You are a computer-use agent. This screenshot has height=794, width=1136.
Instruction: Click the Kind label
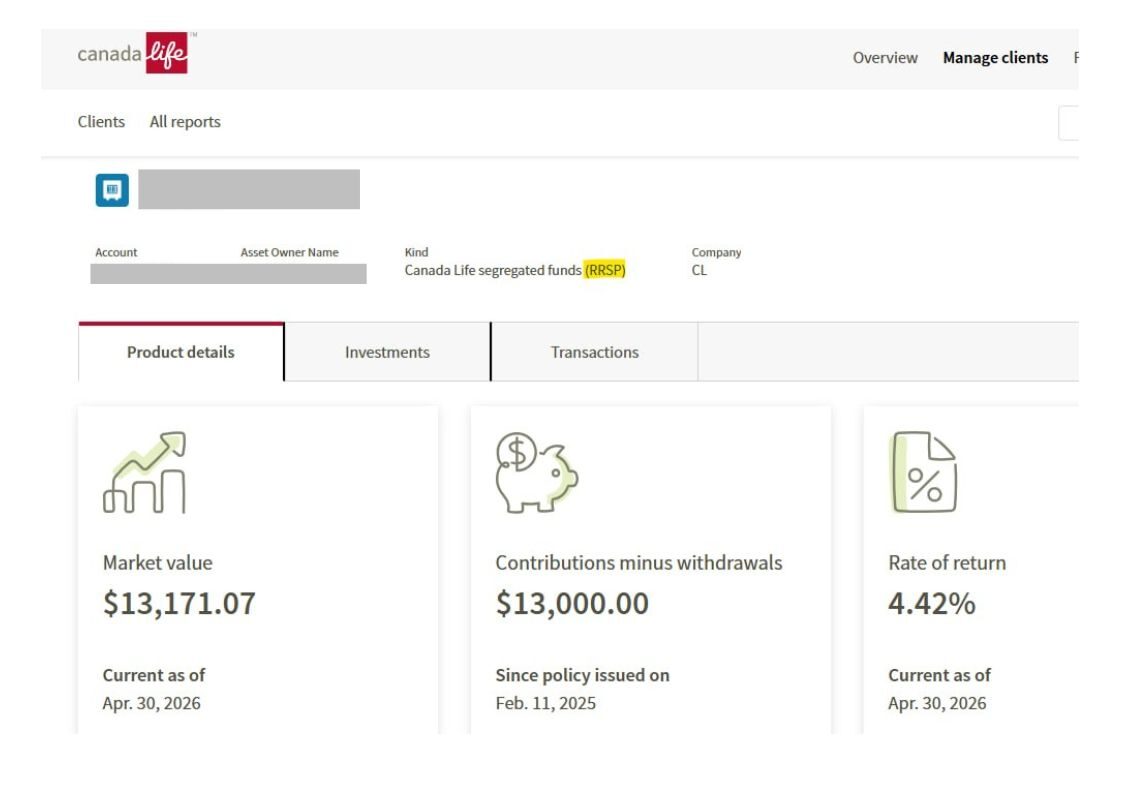coord(416,252)
